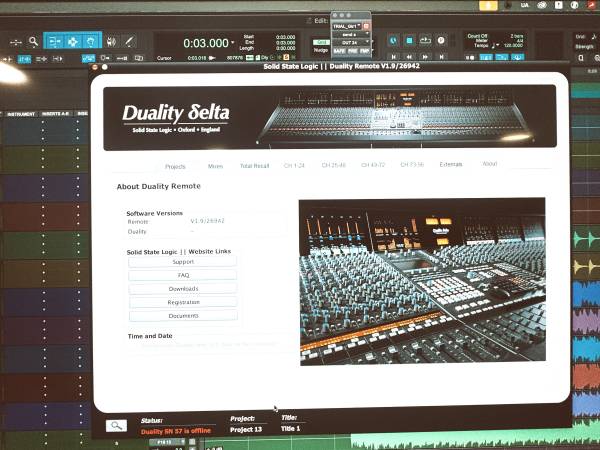The height and width of the screenshot is (450, 600).
Task: Click the FAQ website link button
Action: point(183,276)
